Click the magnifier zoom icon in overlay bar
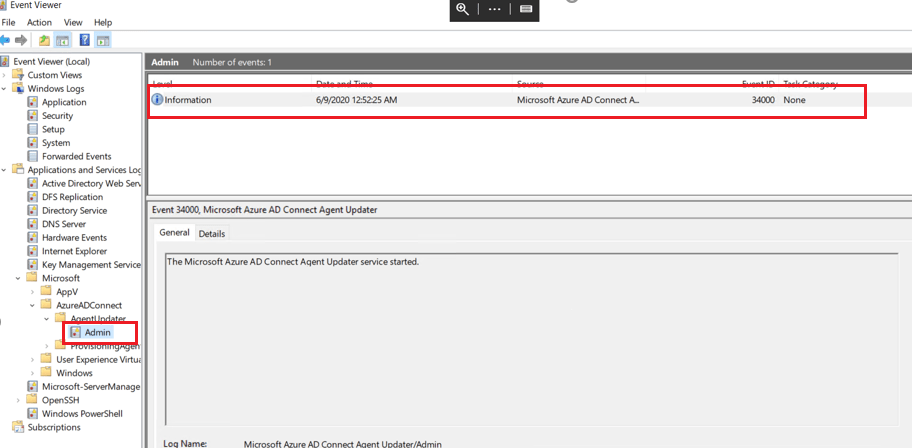912x448 pixels. coord(462,8)
